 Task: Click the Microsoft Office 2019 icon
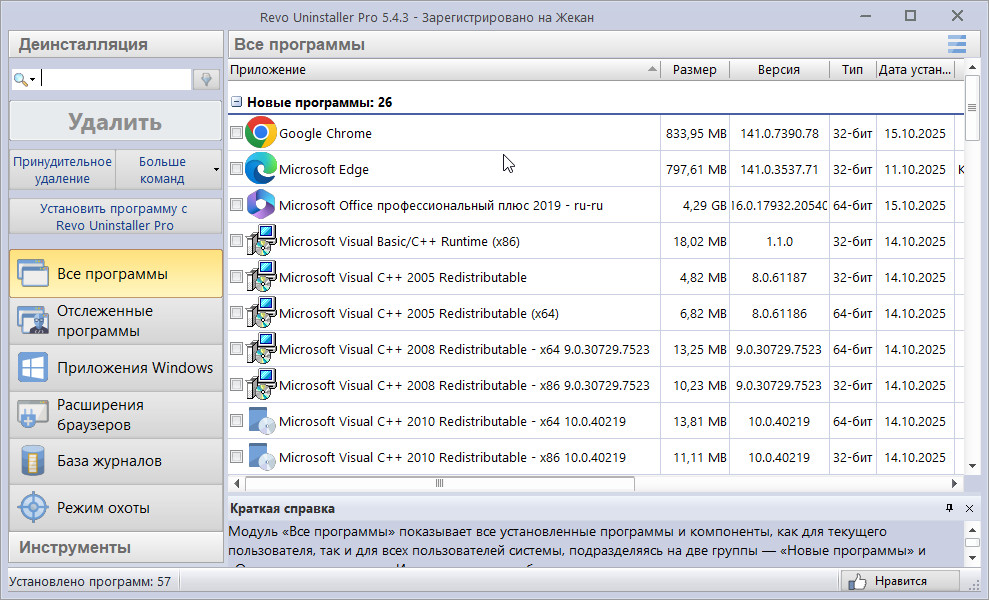[261, 205]
